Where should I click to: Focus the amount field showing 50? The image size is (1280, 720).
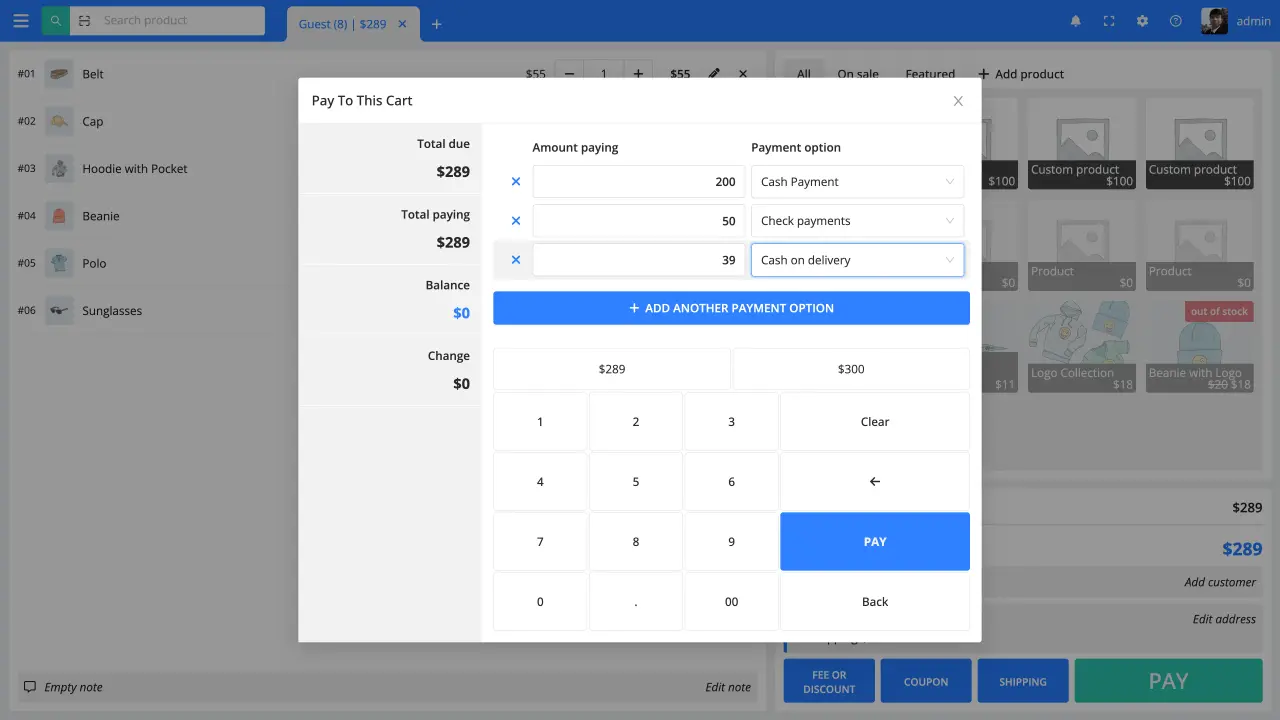click(x=639, y=221)
